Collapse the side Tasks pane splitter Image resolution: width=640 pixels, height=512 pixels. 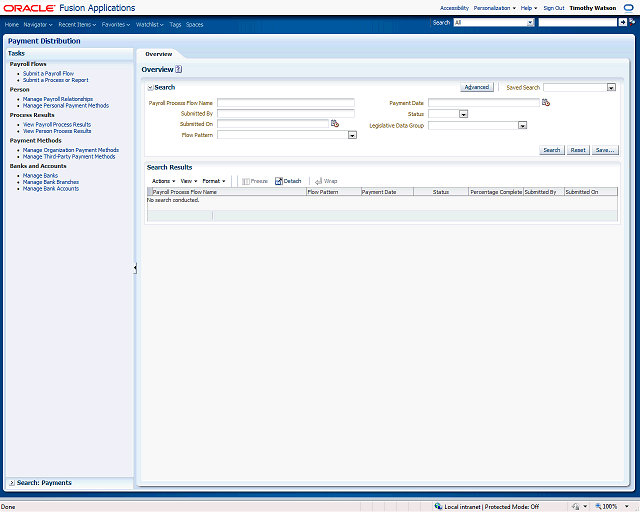coord(135,268)
